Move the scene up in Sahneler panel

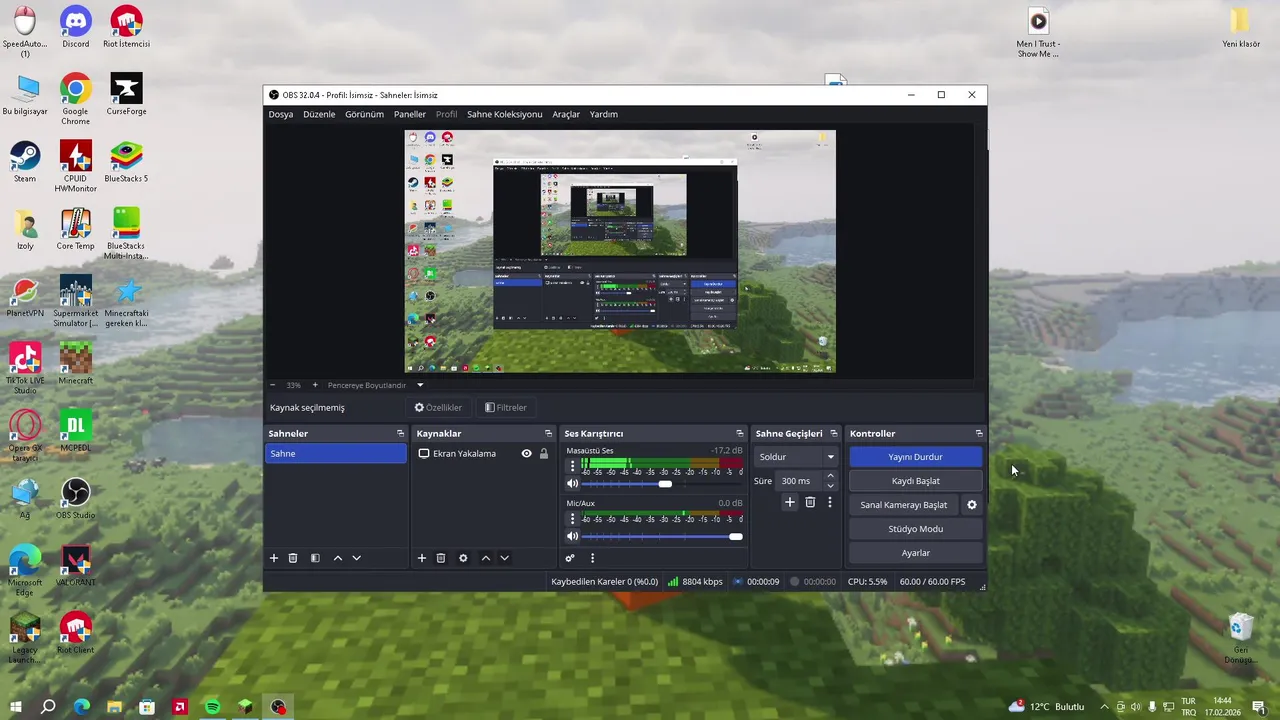coord(338,558)
